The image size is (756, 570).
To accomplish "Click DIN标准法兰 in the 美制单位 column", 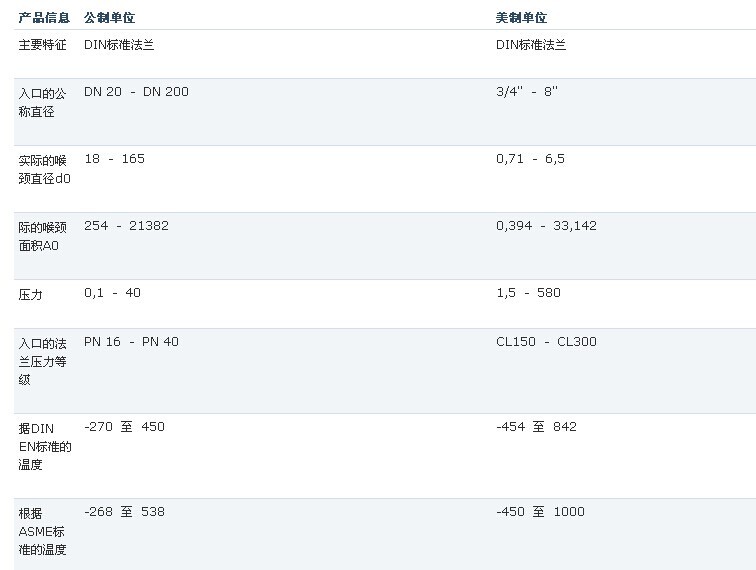I will pyautogui.click(x=531, y=45).
